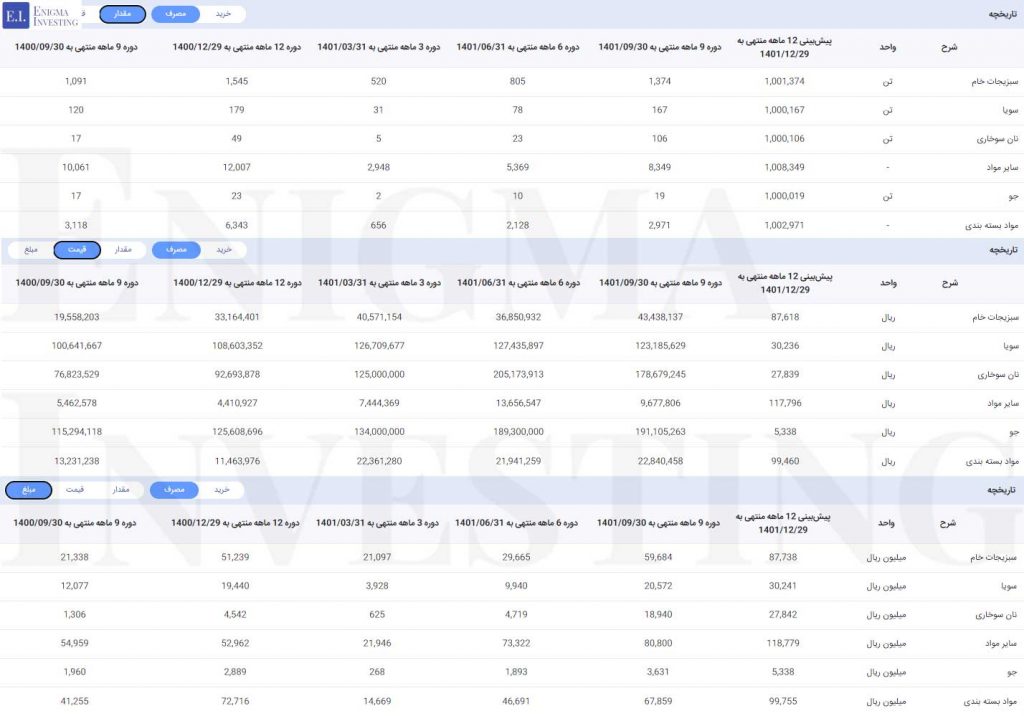Click تاریخچه heading of top section
The height and width of the screenshot is (716, 1024).
pyautogui.click(x=998, y=14)
